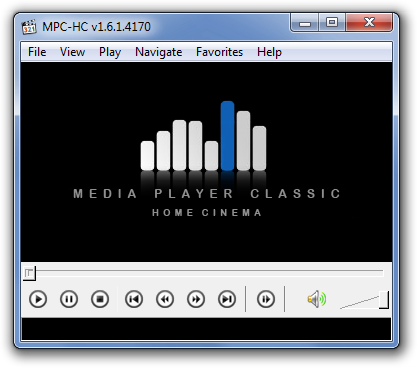Close the MPC-HC window

[x=369, y=23]
